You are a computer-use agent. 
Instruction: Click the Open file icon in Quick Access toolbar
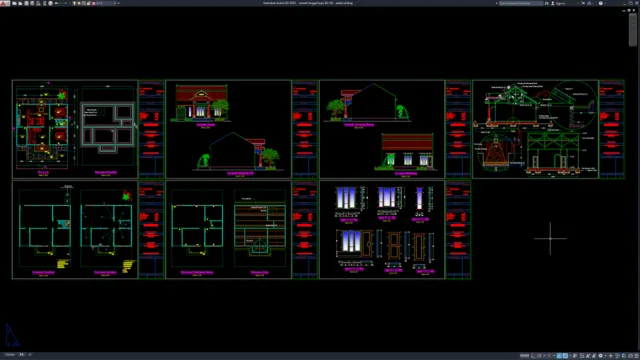click(x=20, y=3)
